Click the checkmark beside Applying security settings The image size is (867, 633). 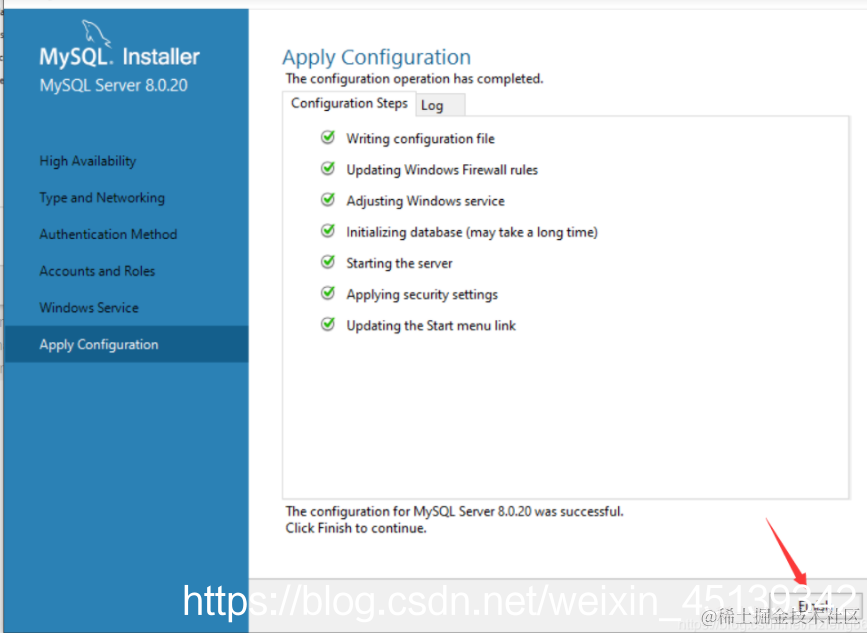pos(328,292)
